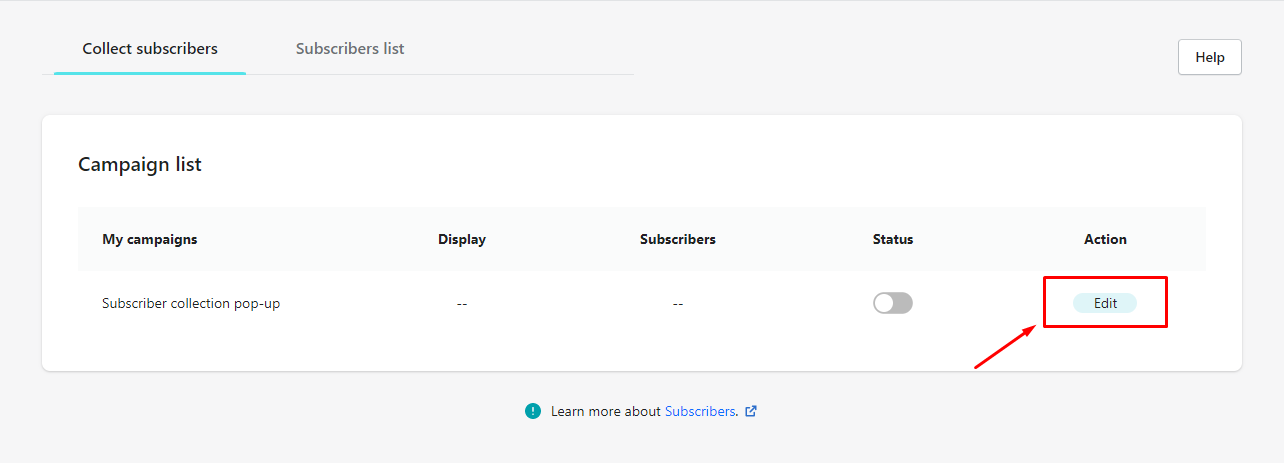Click the Help button
The image size is (1284, 463).
[x=1210, y=57]
